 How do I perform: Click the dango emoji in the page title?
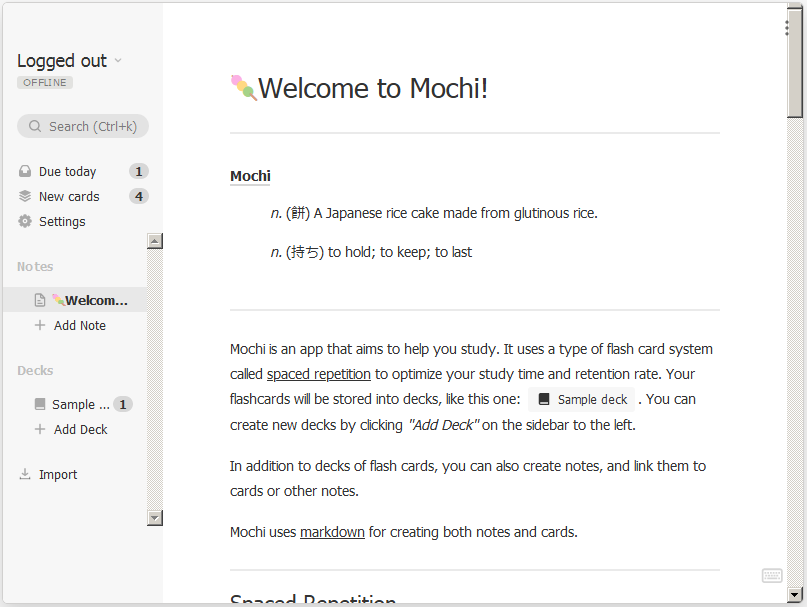tap(243, 88)
